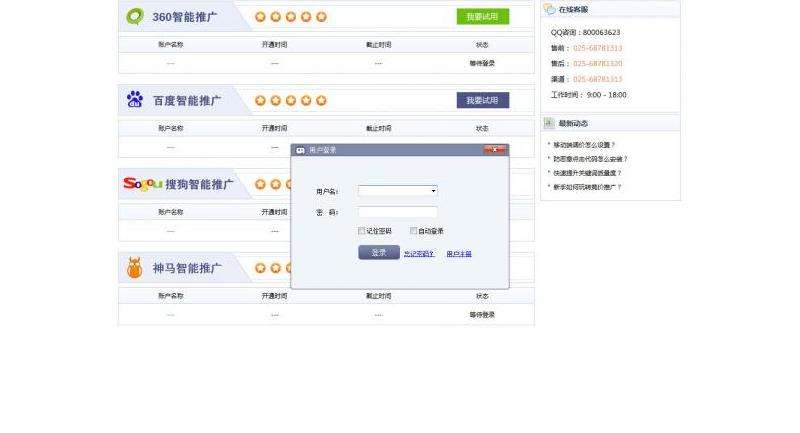Open the 用户名 dropdown arrow
Image resolution: width=800 pixels, height=433 pixels.
(x=433, y=191)
